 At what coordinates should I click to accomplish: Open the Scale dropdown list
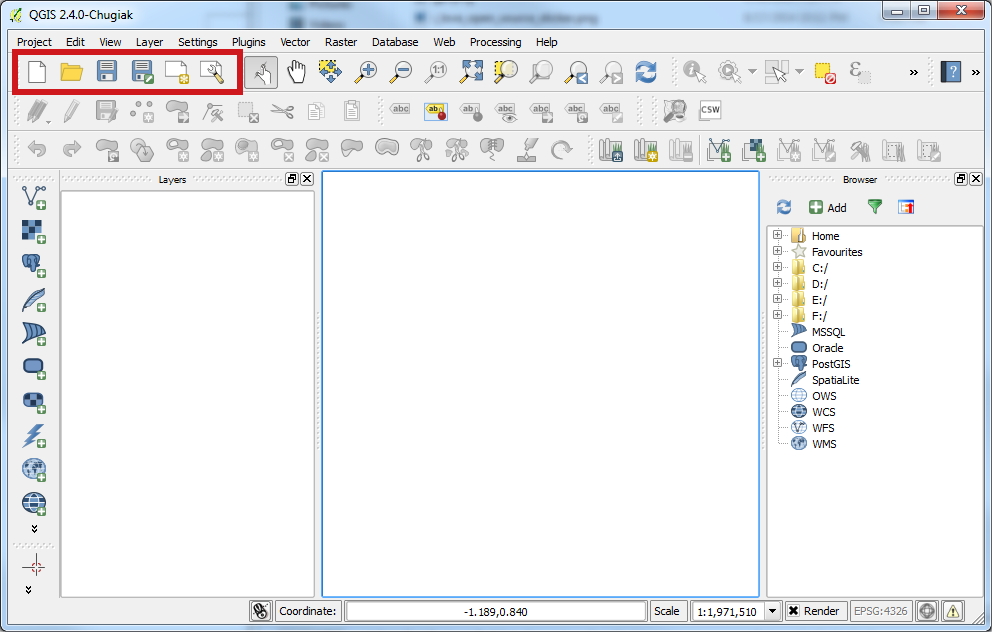[772, 611]
